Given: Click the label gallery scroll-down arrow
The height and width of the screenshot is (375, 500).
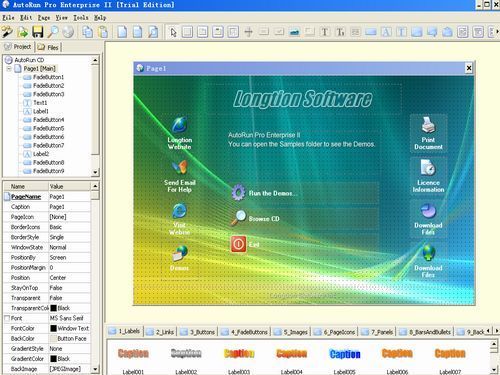Looking at the screenshot, I should (494, 370).
